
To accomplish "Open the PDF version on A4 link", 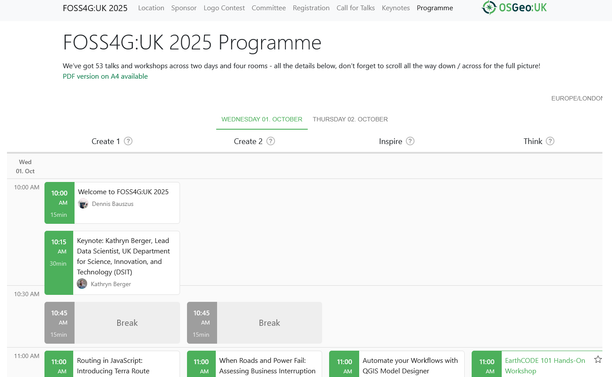I will coord(105,76).
